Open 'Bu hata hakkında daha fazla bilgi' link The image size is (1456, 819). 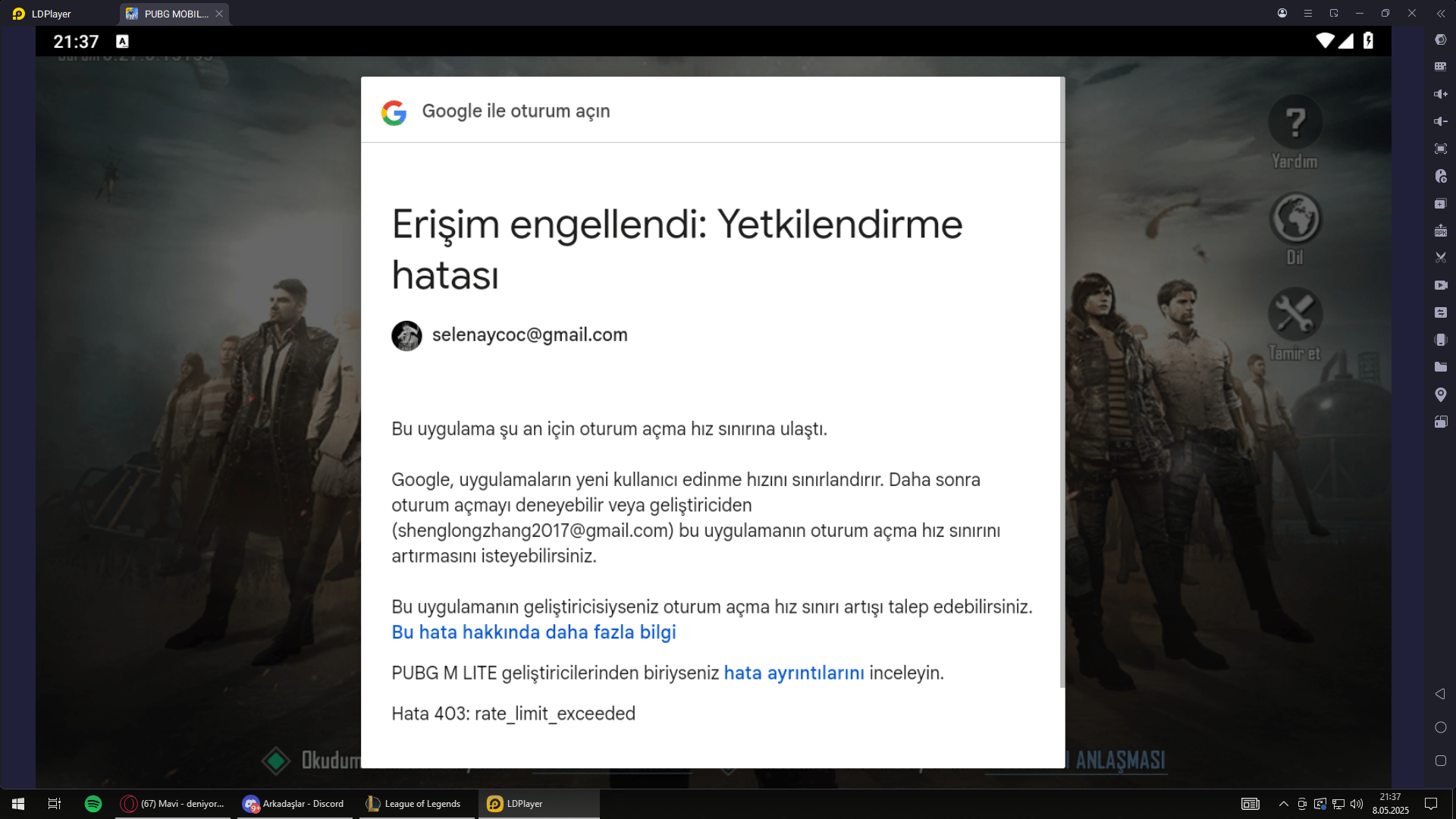[x=534, y=632]
